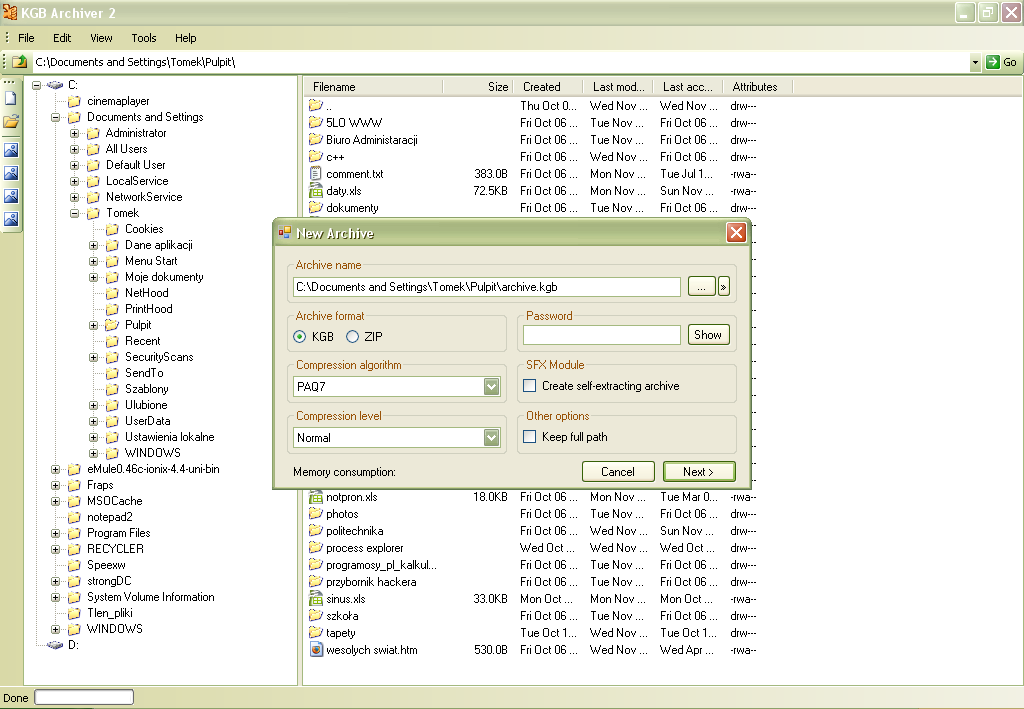Click the Password input field
Image resolution: width=1024 pixels, height=709 pixels.
point(601,335)
